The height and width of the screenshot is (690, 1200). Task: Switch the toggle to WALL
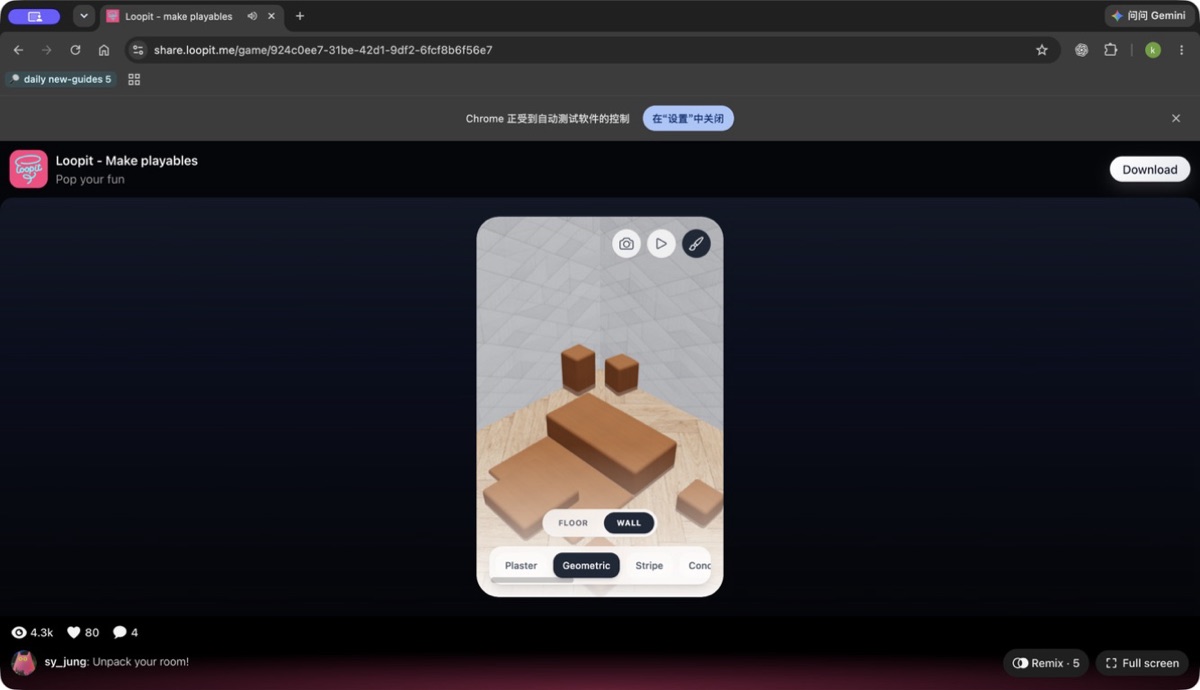pyautogui.click(x=629, y=523)
